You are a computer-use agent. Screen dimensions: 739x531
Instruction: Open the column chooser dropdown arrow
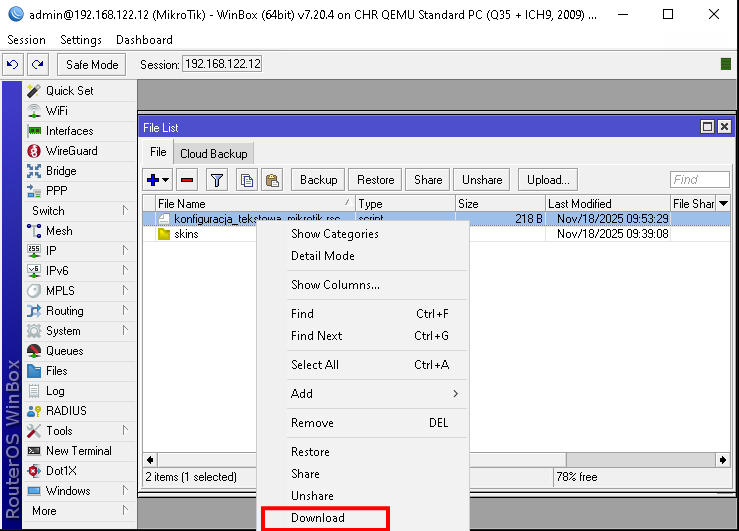[x=723, y=204]
